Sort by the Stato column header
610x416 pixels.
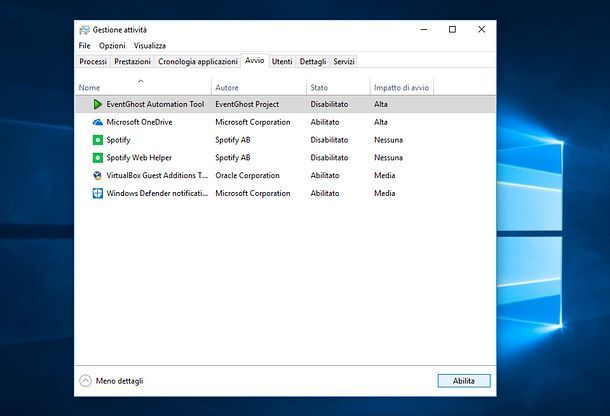(319, 88)
